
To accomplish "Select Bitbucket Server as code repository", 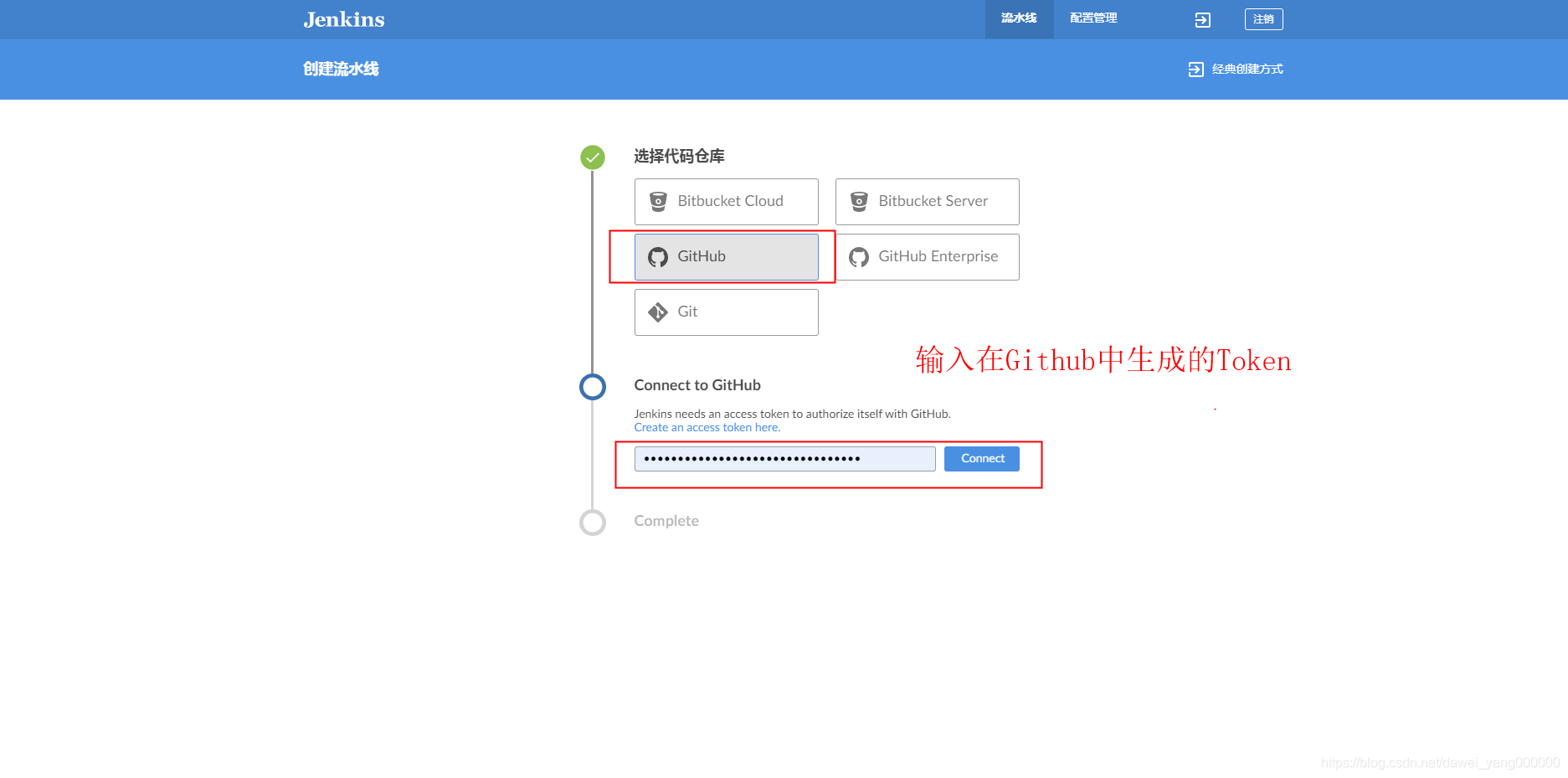I will click(926, 201).
